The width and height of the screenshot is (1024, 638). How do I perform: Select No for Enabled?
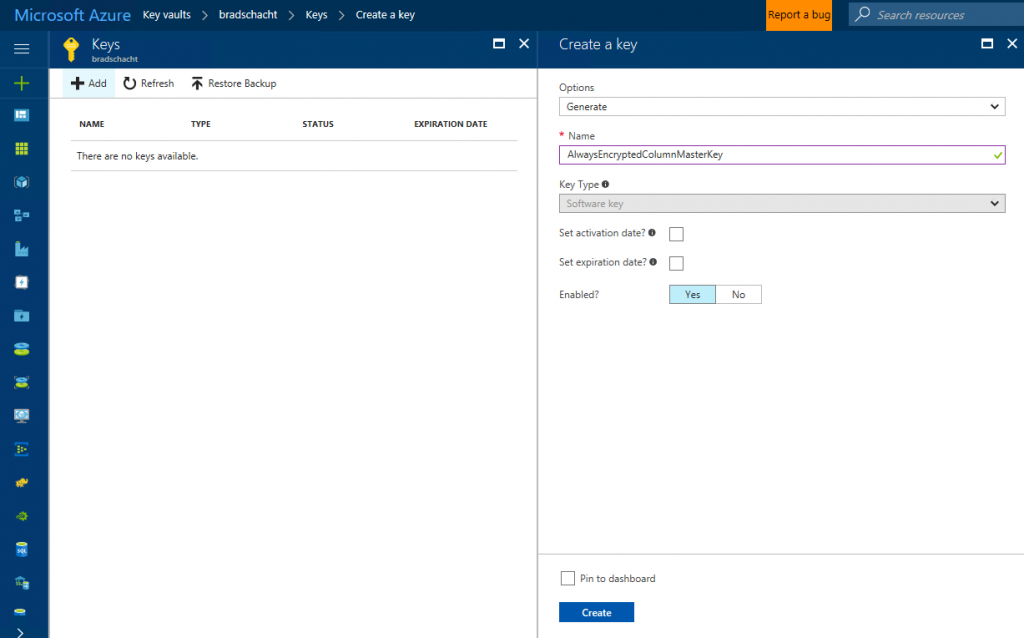(739, 295)
